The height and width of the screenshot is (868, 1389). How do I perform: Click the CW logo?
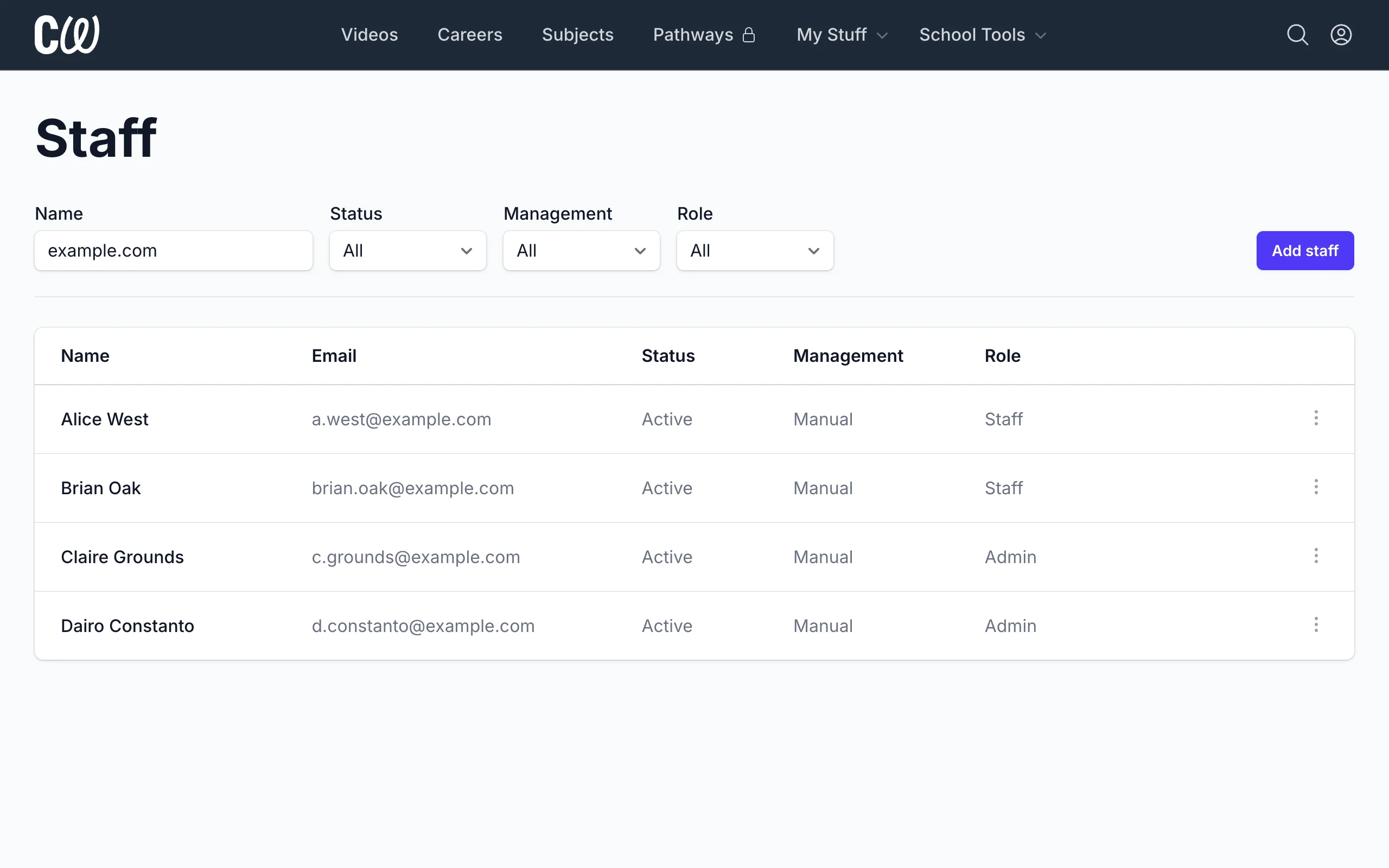coord(67,35)
